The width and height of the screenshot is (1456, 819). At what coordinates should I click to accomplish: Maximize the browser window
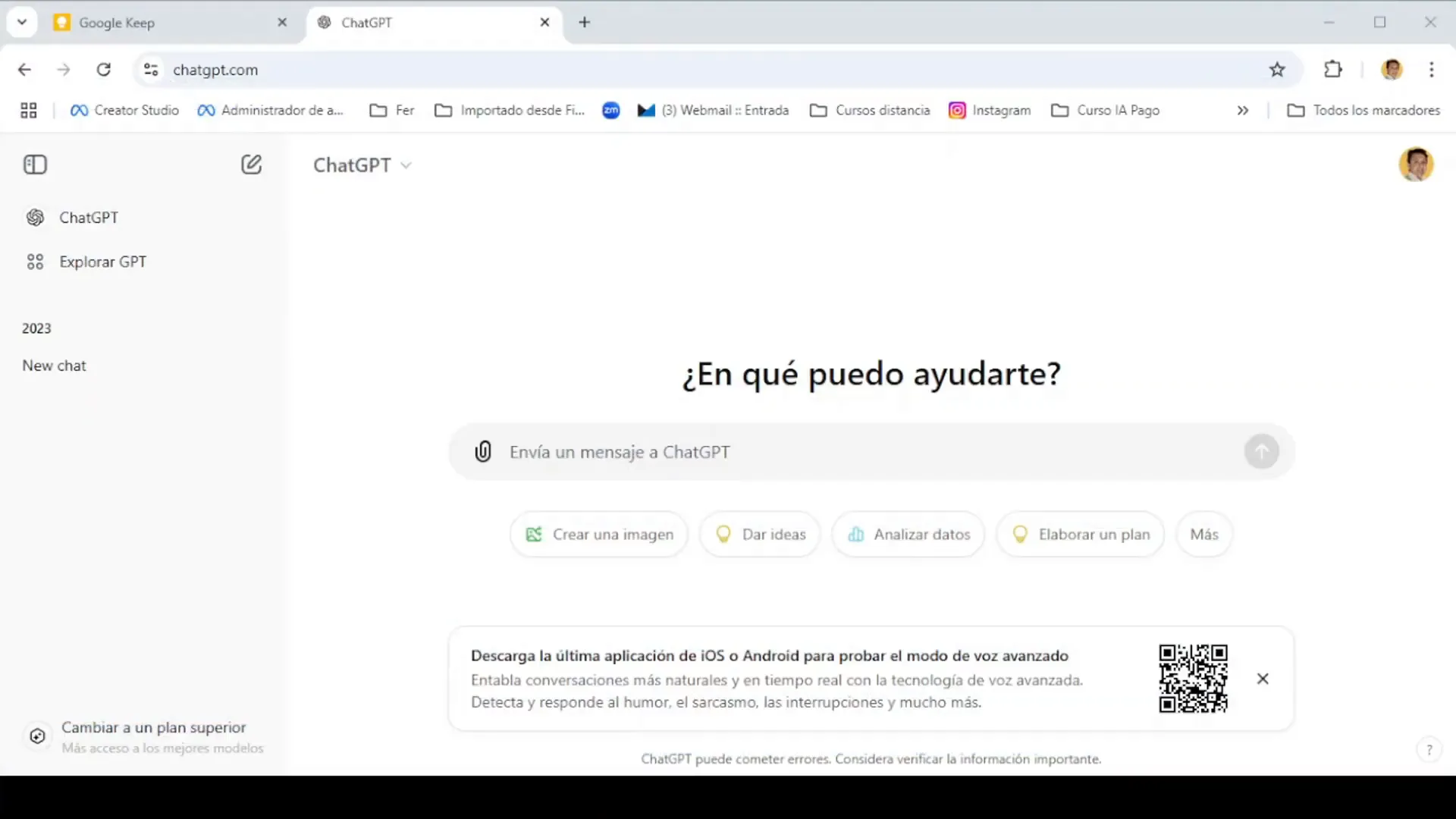click(x=1380, y=23)
